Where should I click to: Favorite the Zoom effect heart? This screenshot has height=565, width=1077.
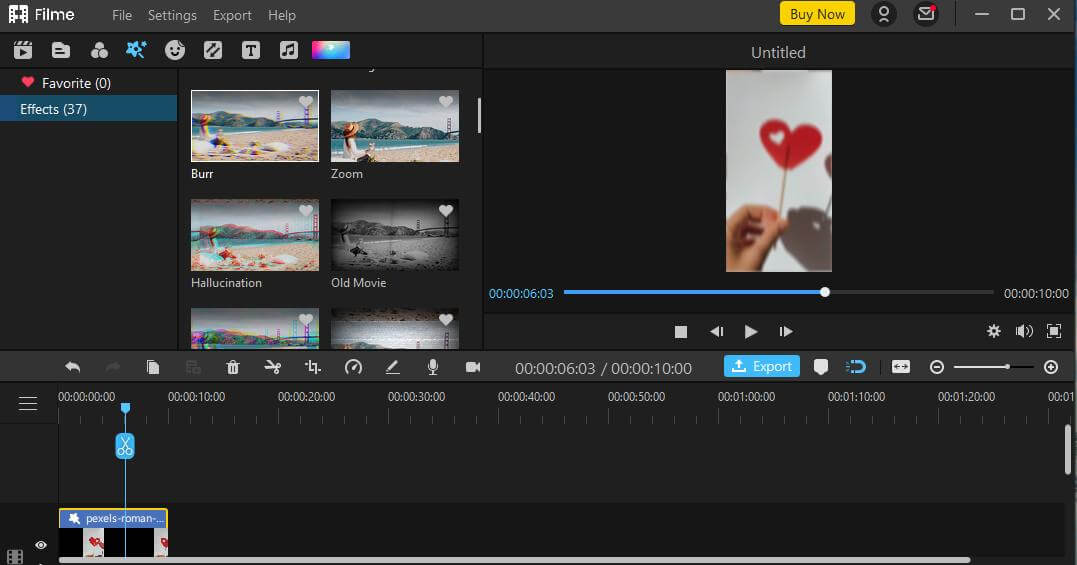pyautogui.click(x=446, y=102)
